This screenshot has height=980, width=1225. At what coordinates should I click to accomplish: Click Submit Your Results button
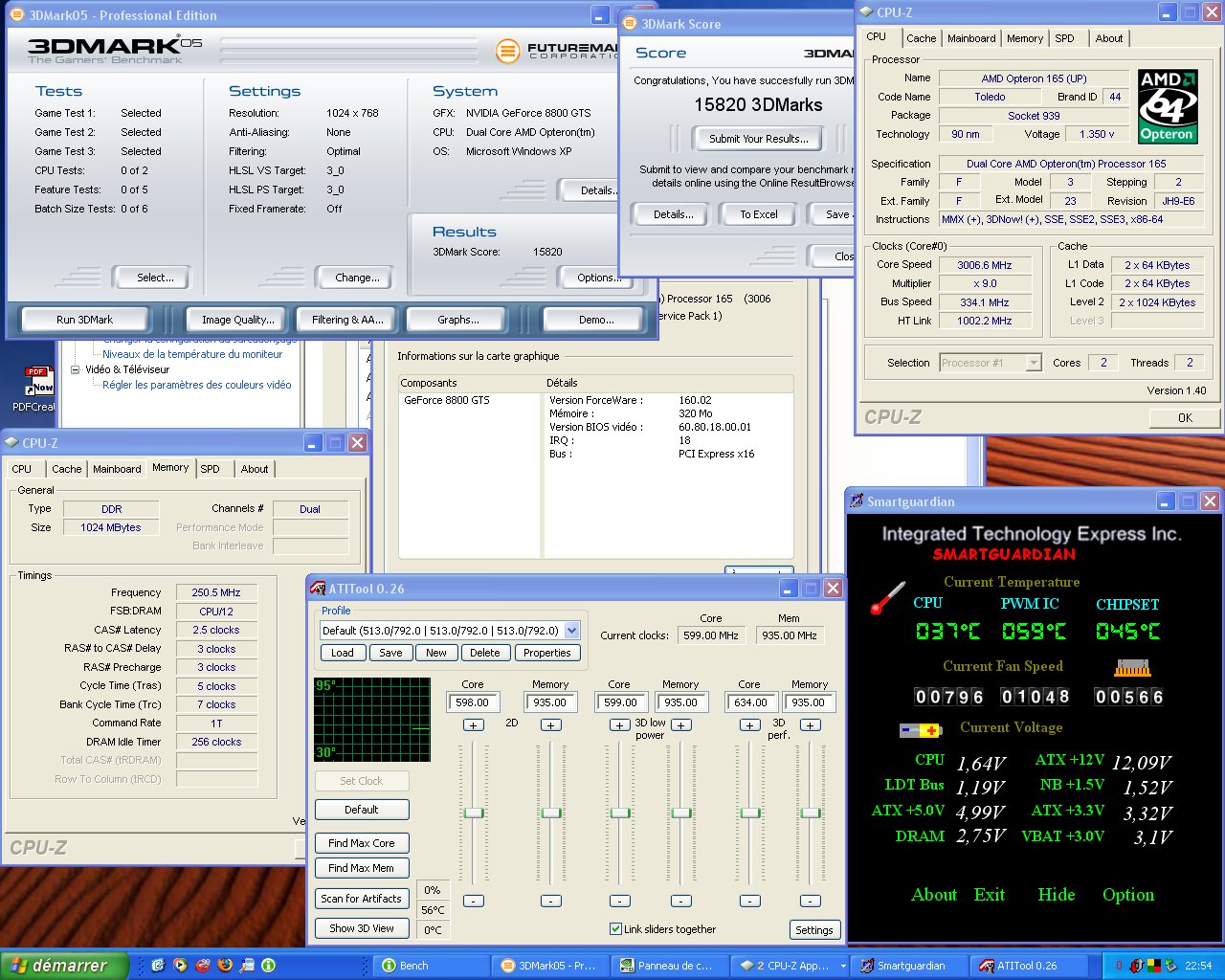tap(759, 139)
